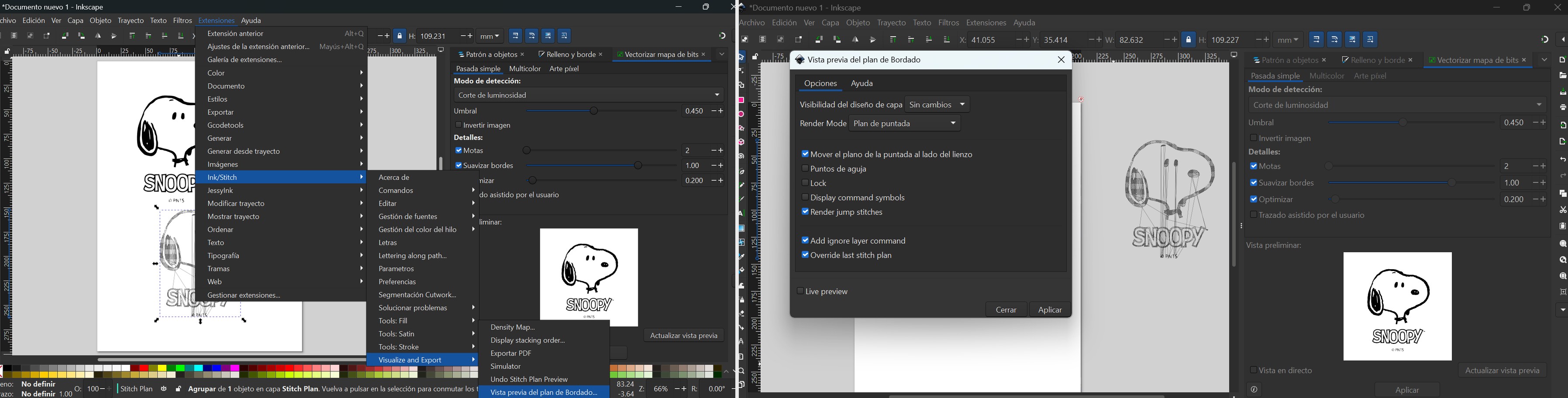Toggle lock width/height ratio in left window
This screenshot has height=398, width=1568.
399,36
